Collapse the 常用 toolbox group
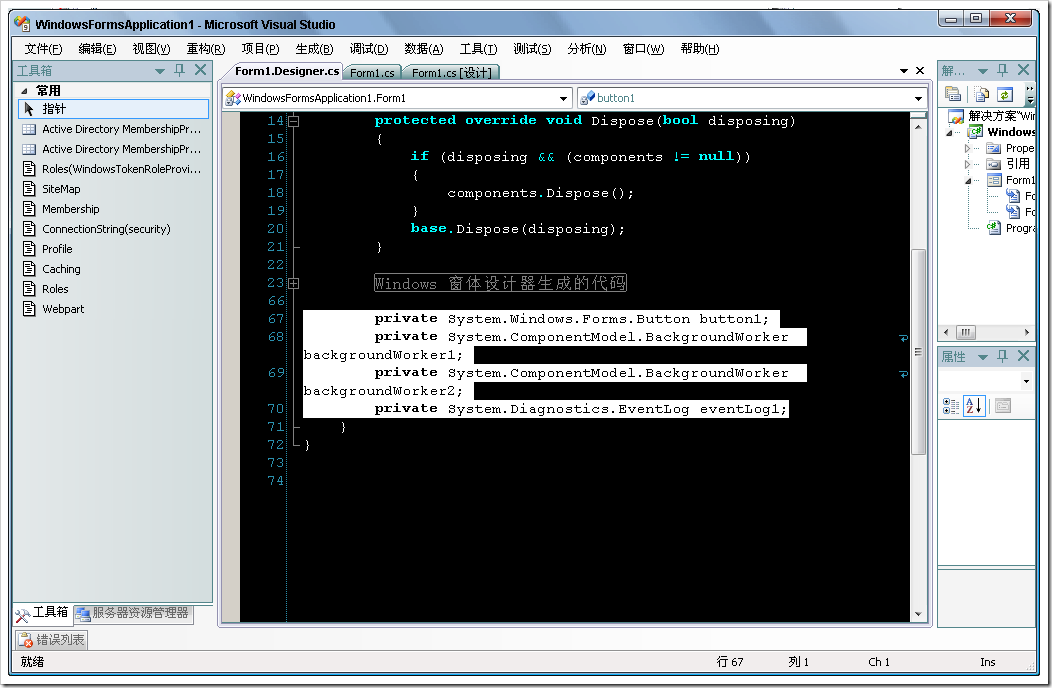 (24, 91)
